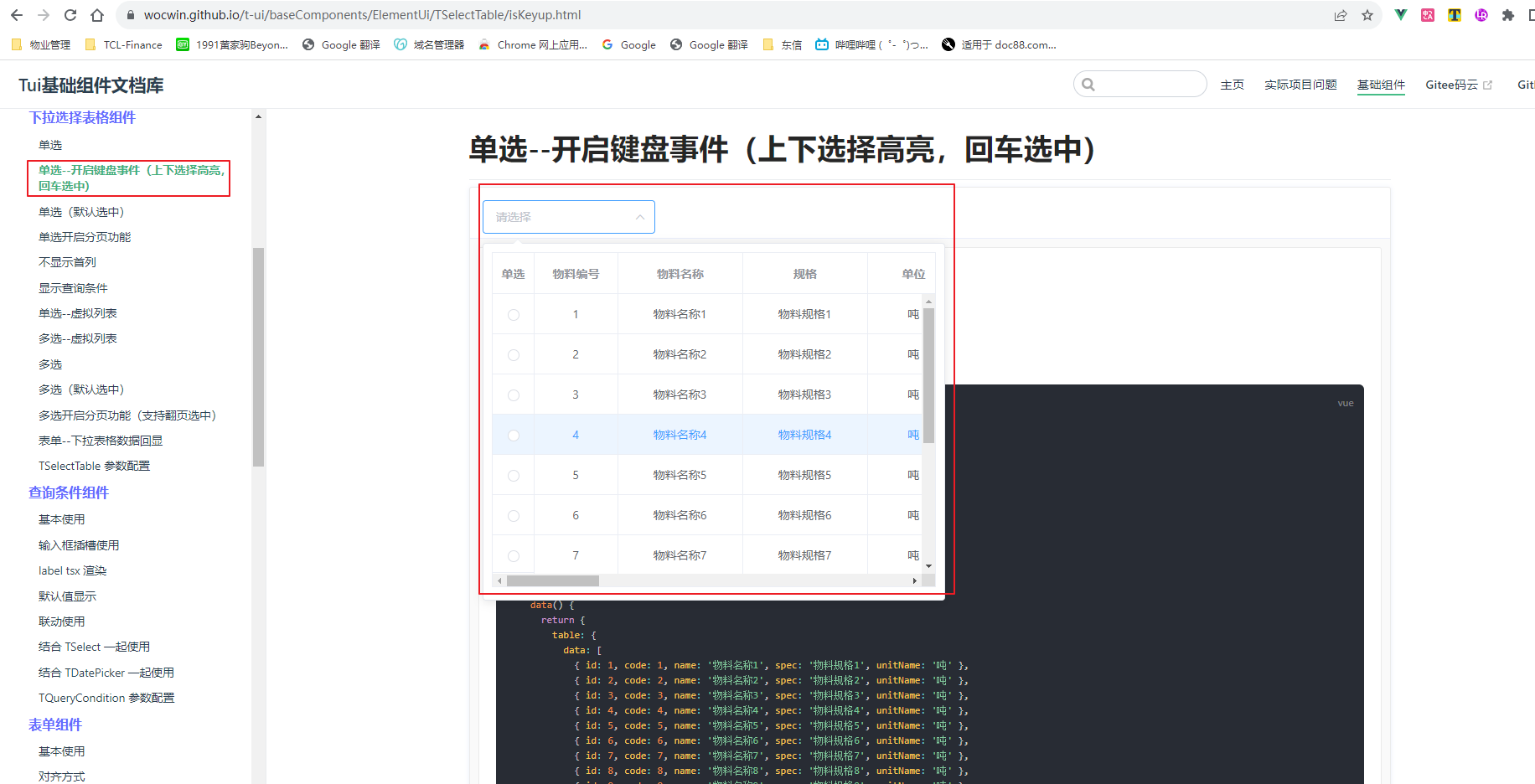Select radio button for row 物料名称1
The width and height of the screenshot is (1535, 784).
coord(514,315)
